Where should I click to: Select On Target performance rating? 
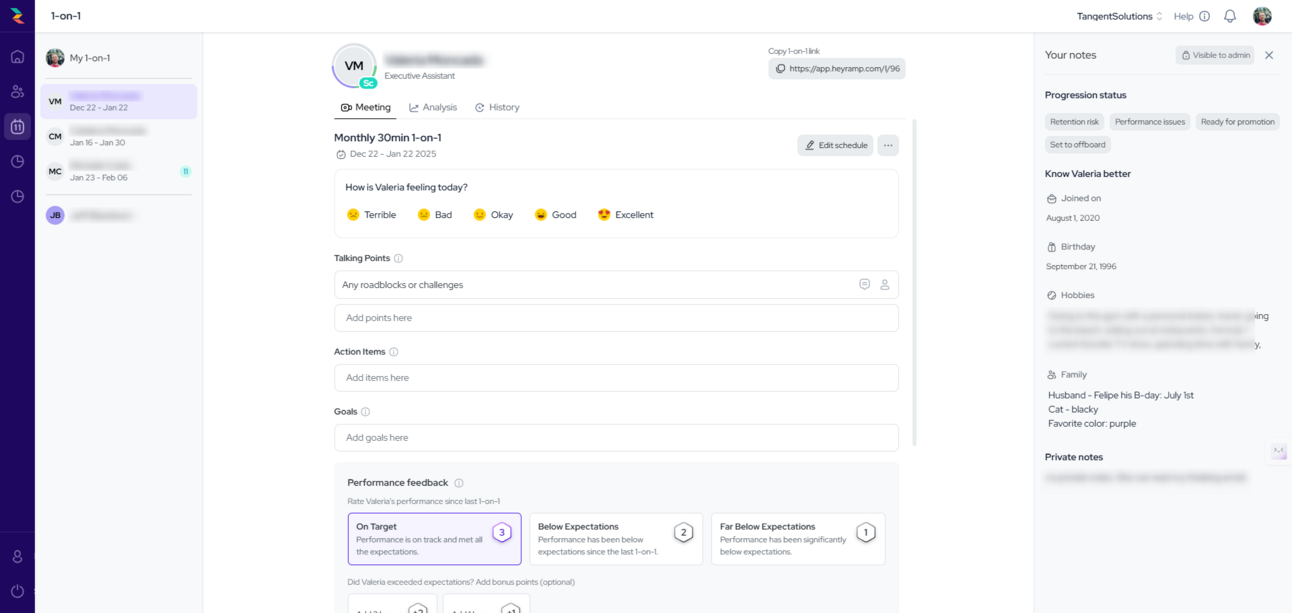(434, 539)
